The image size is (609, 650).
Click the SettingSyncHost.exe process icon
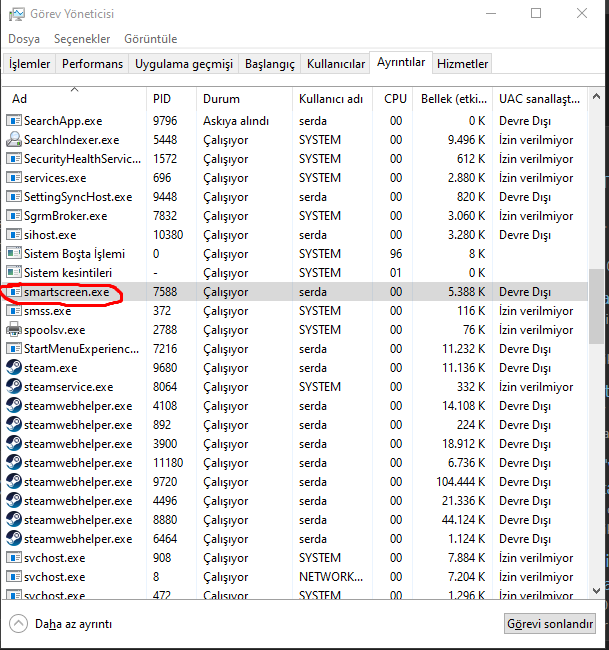click(14, 197)
